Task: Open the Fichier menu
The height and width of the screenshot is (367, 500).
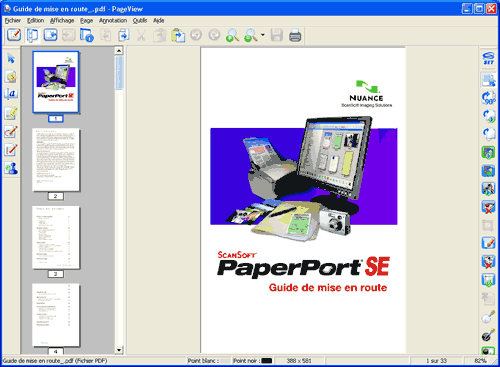Action: pyautogui.click(x=13, y=21)
